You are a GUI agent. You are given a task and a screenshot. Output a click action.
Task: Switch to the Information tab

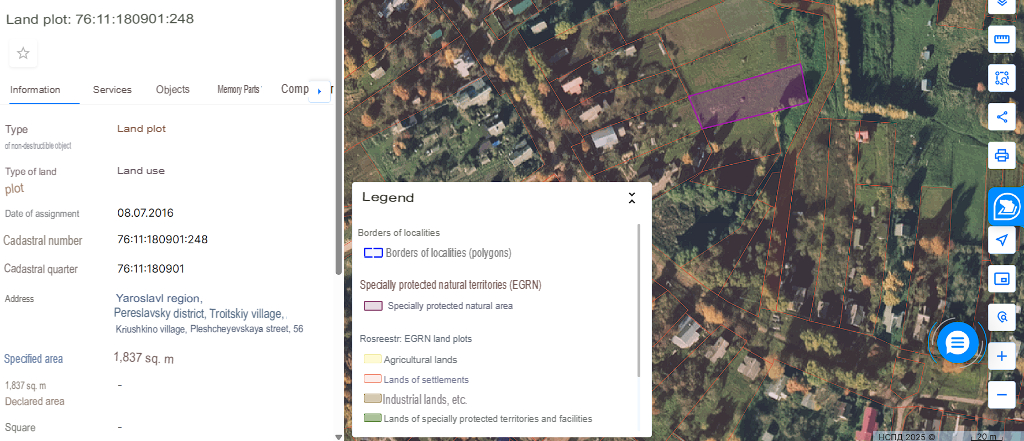point(35,90)
